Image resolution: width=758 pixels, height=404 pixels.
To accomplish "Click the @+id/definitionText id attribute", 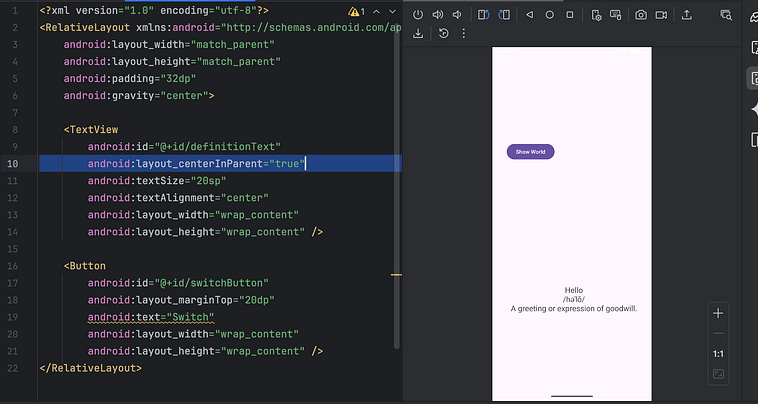I will tap(184, 146).
